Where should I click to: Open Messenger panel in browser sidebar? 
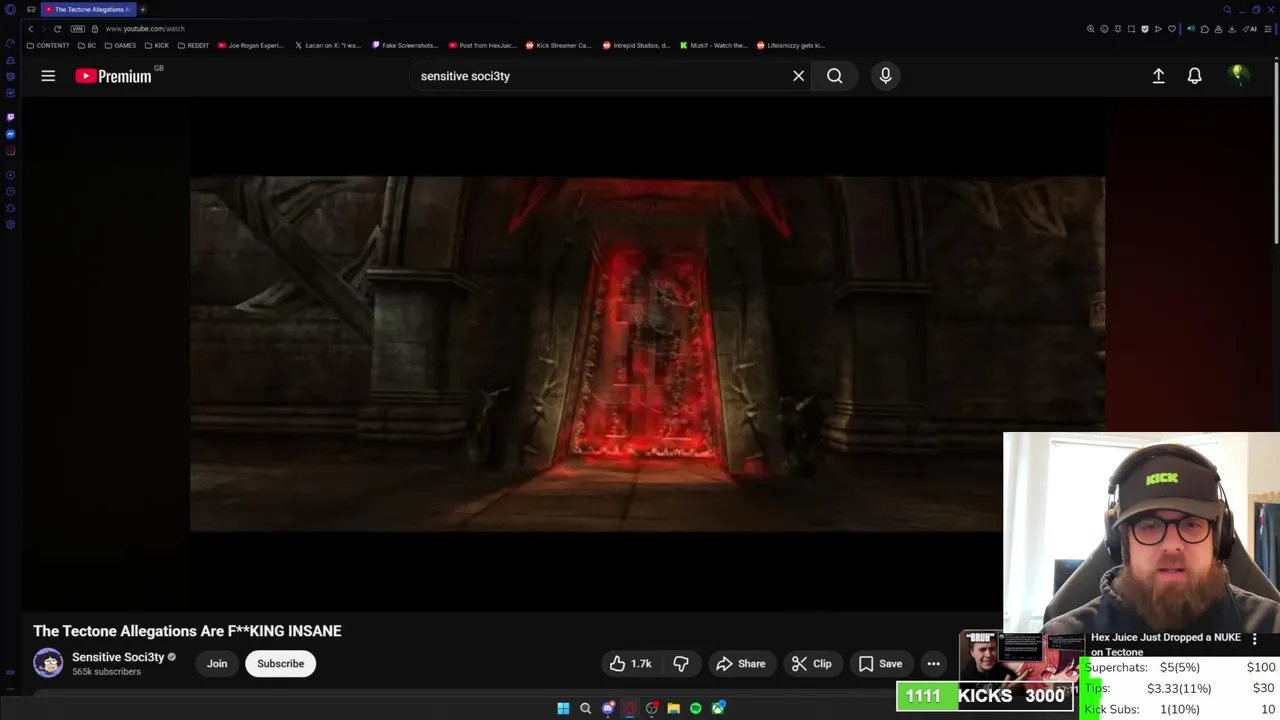click(x=10, y=134)
